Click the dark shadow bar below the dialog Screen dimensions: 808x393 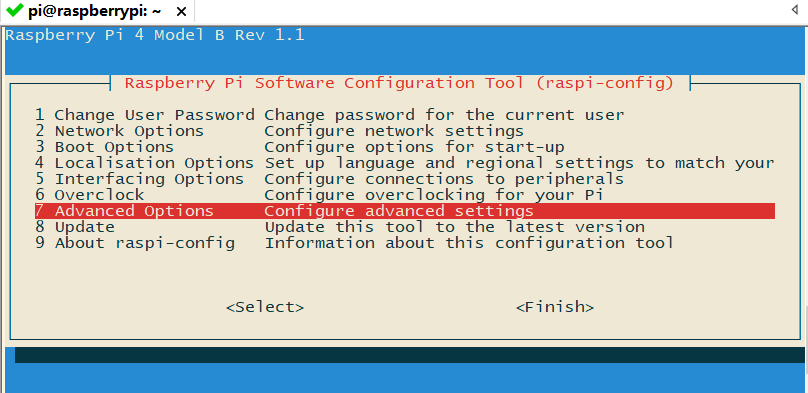tap(410, 355)
